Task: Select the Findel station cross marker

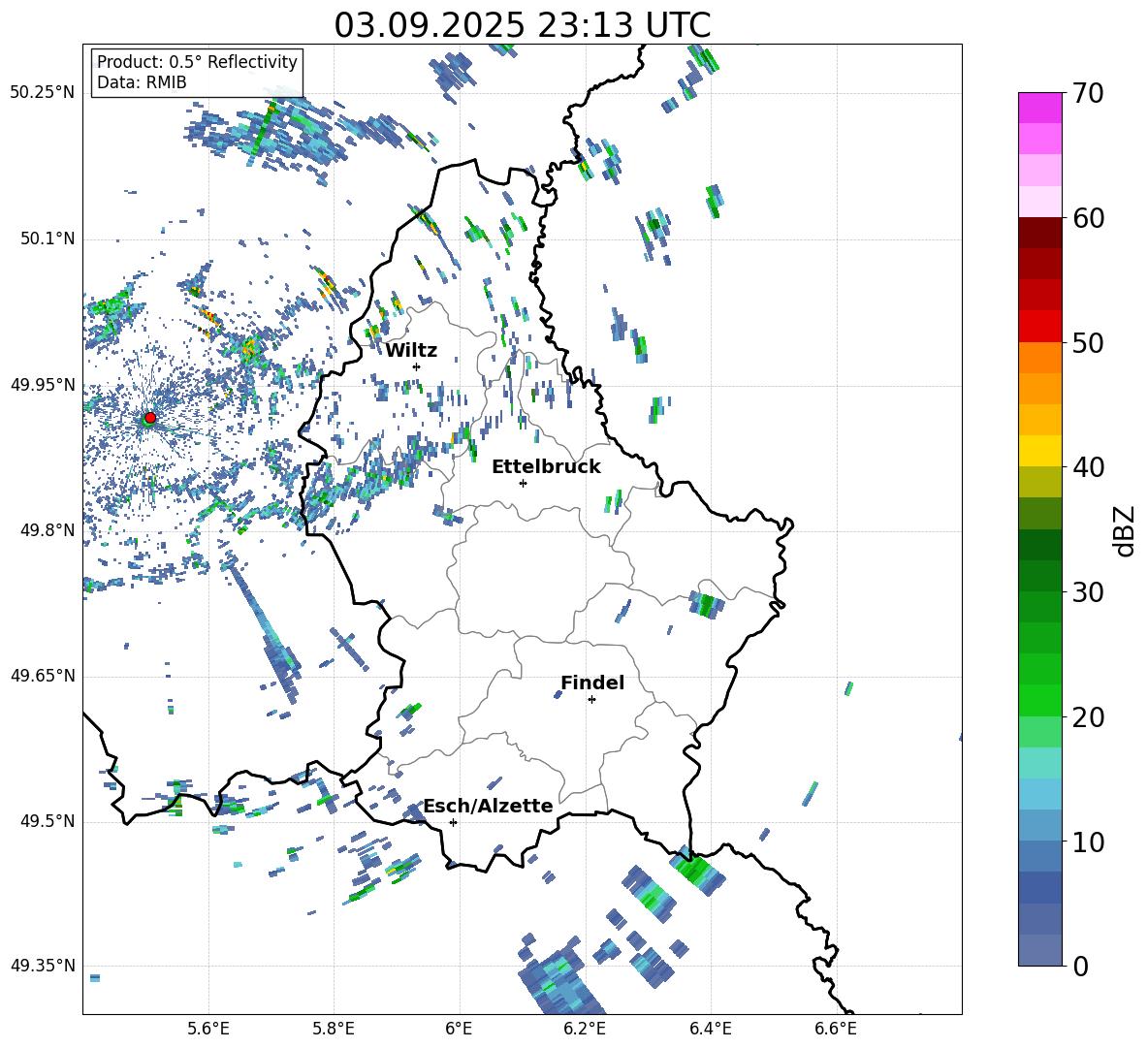Action: [x=591, y=700]
